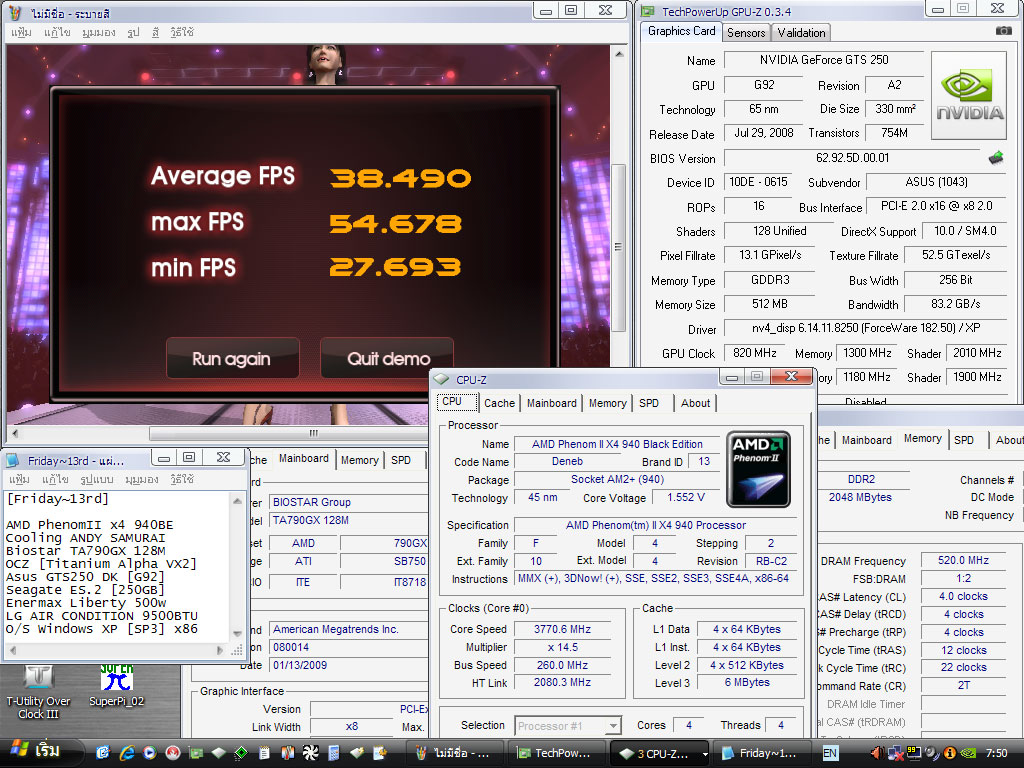
Task: Switch to the TechPow... taskbar button
Action: pyautogui.click(x=557, y=753)
